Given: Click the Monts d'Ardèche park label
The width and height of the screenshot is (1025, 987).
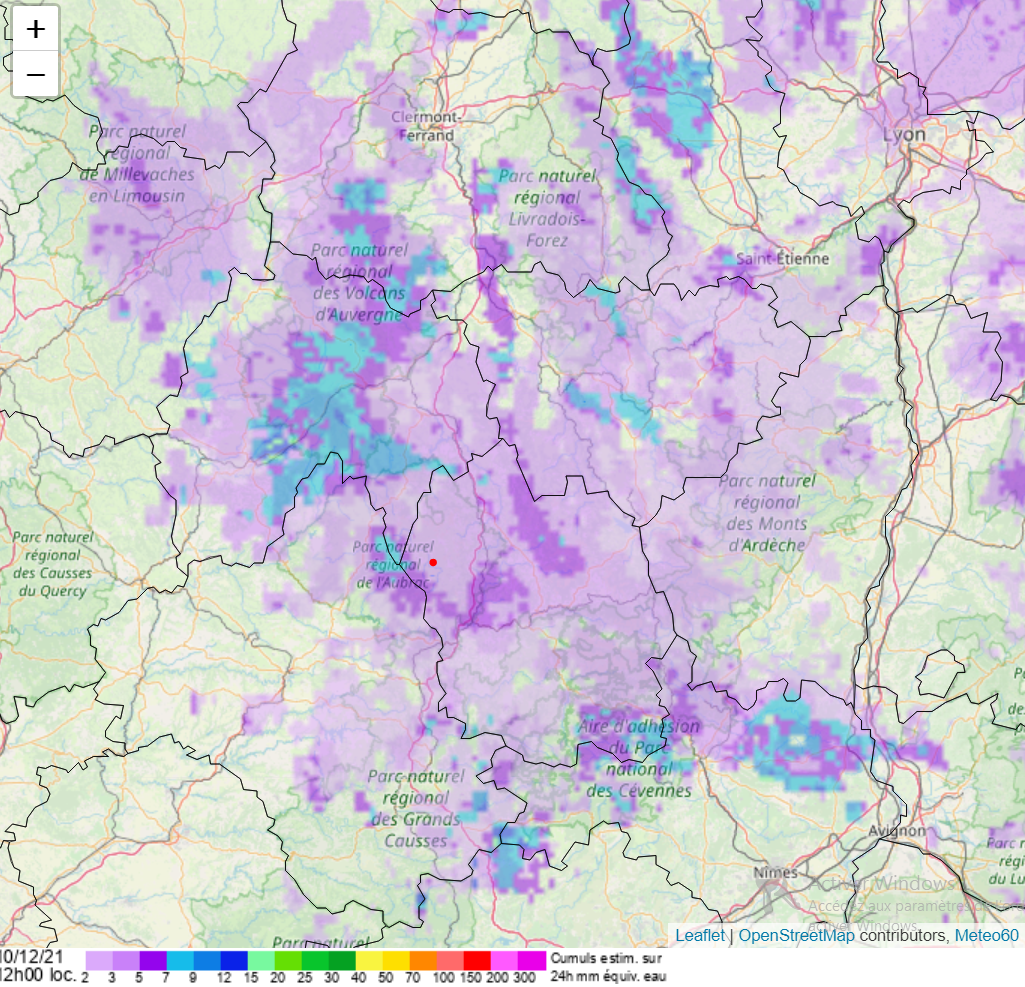Looking at the screenshot, I should coord(766,512).
